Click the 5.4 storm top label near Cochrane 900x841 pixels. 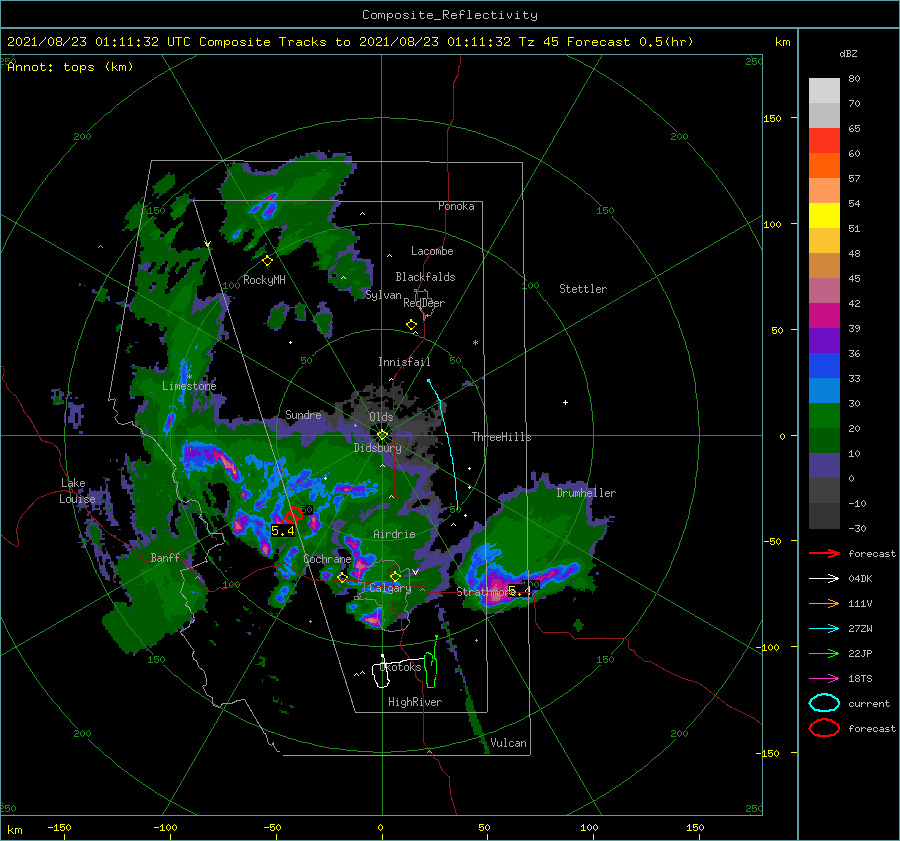282,531
